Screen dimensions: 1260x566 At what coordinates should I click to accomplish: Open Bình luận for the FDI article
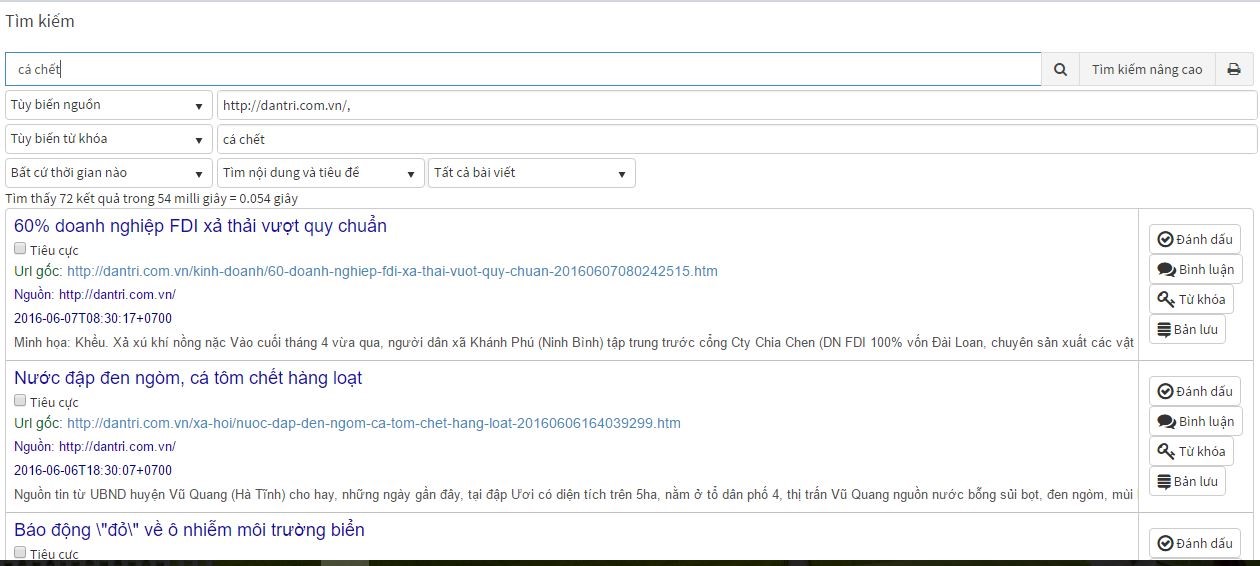coord(1196,269)
